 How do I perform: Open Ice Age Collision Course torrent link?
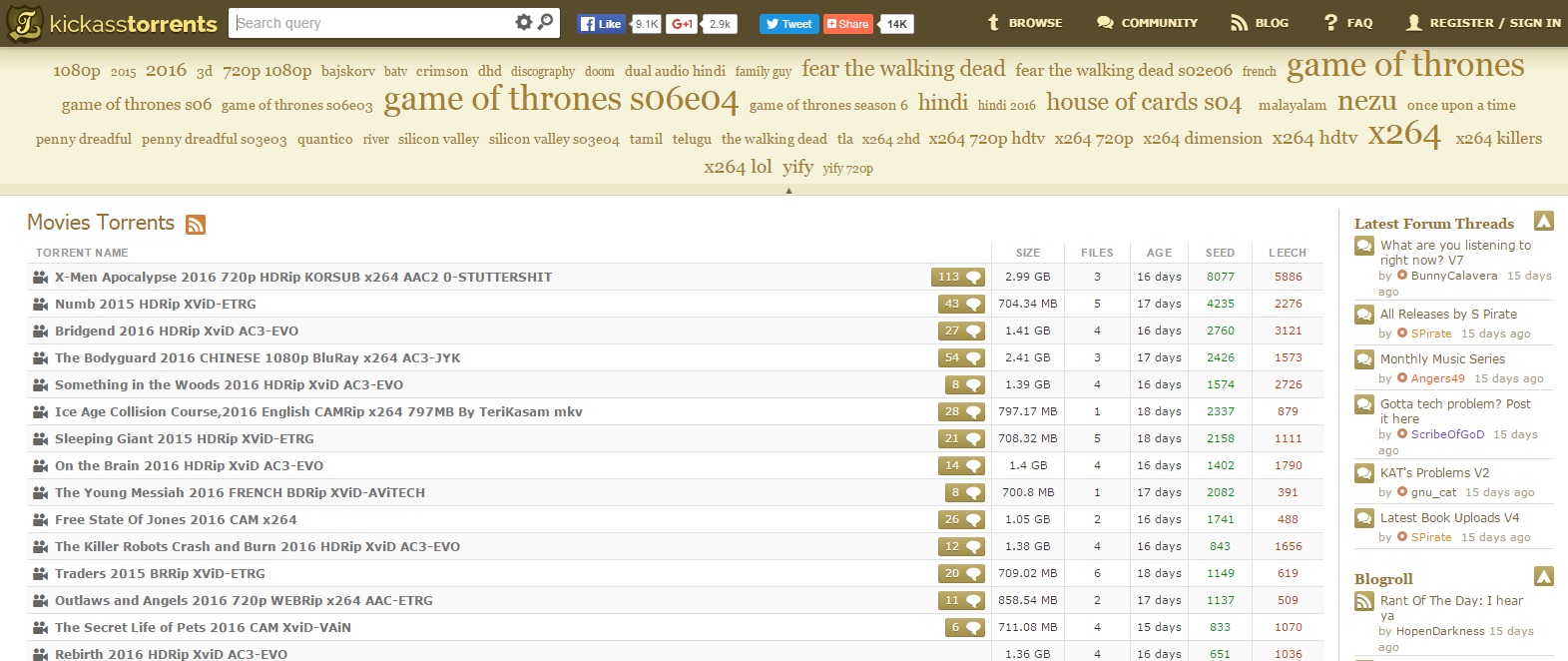318,411
